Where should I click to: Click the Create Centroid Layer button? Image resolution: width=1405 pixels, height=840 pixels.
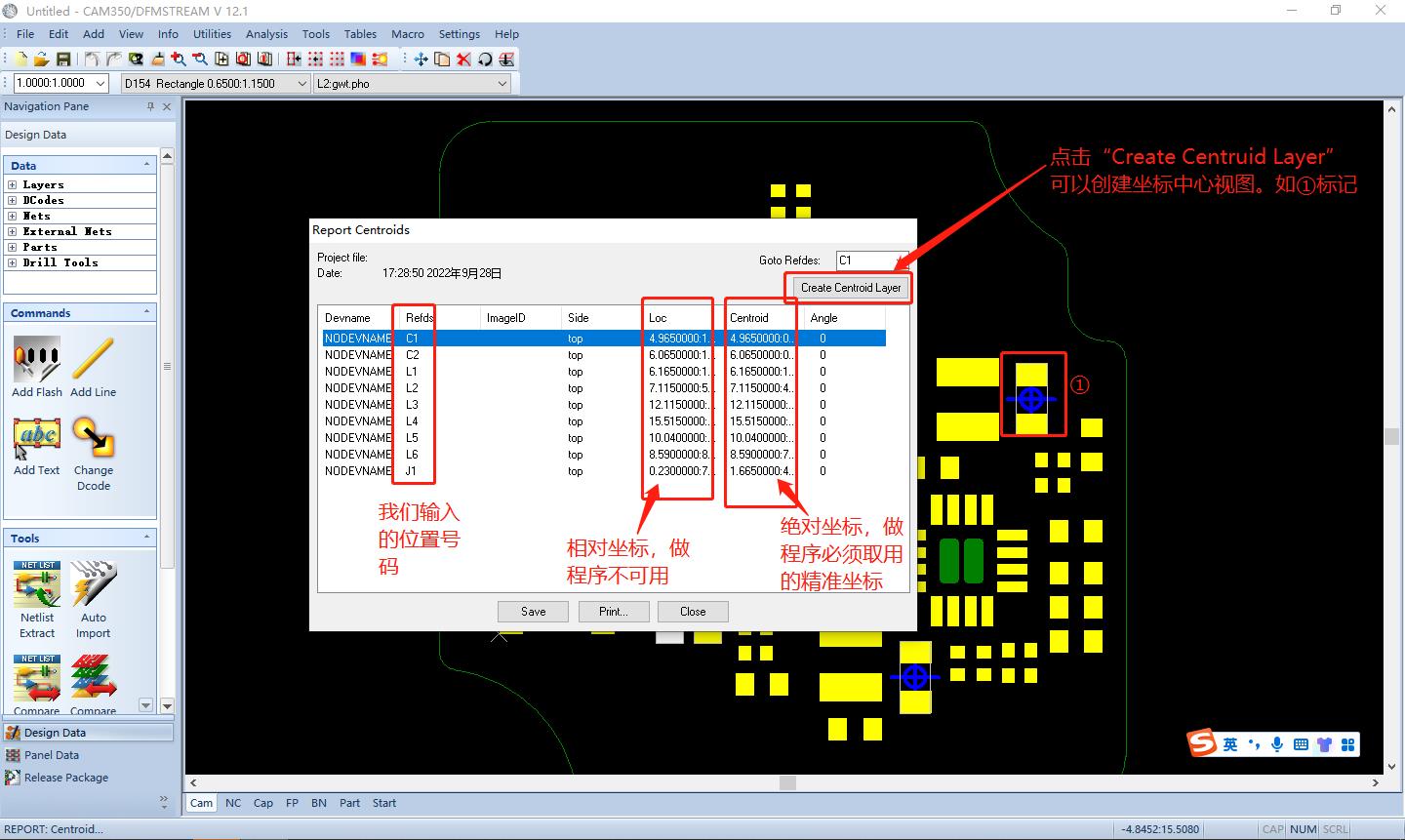[x=850, y=288]
